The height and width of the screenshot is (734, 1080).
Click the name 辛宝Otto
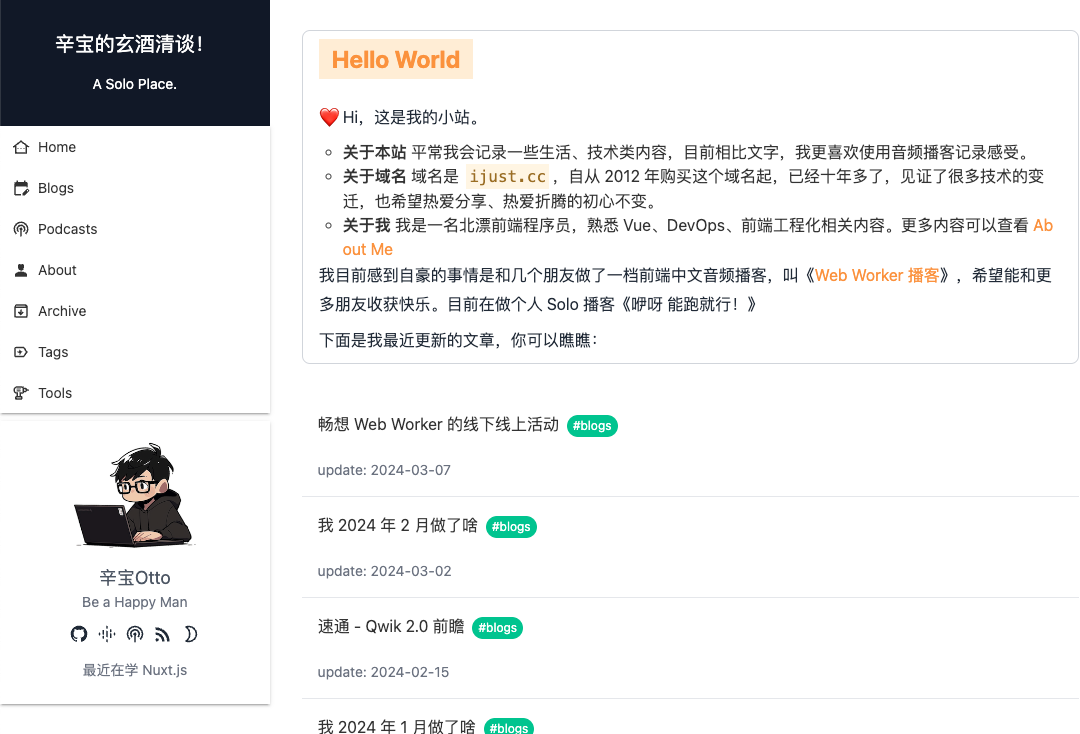(135, 578)
